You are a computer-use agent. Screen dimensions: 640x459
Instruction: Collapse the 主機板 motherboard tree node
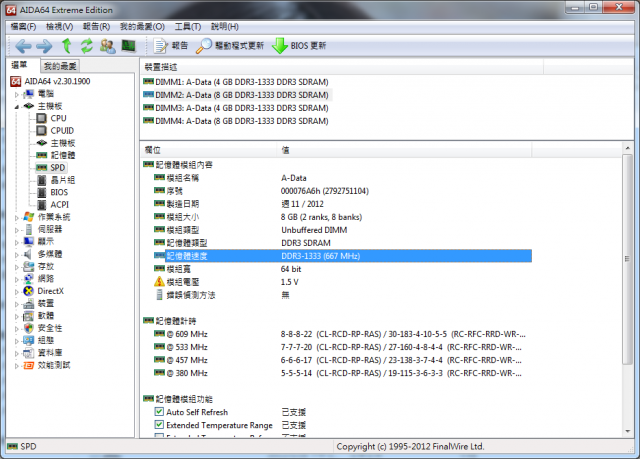click(x=17, y=107)
